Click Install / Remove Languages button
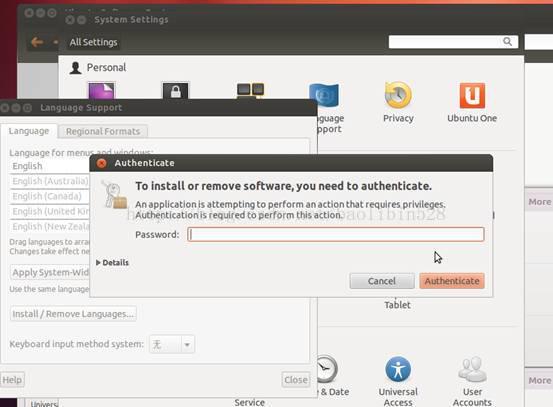553x407 pixels. pos(73,314)
